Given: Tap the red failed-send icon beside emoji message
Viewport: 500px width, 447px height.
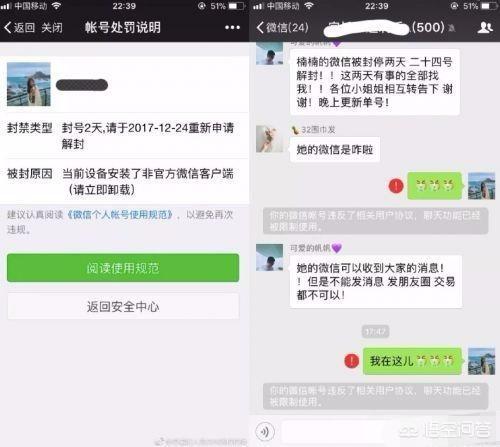Looking at the screenshot, I should (396, 186).
